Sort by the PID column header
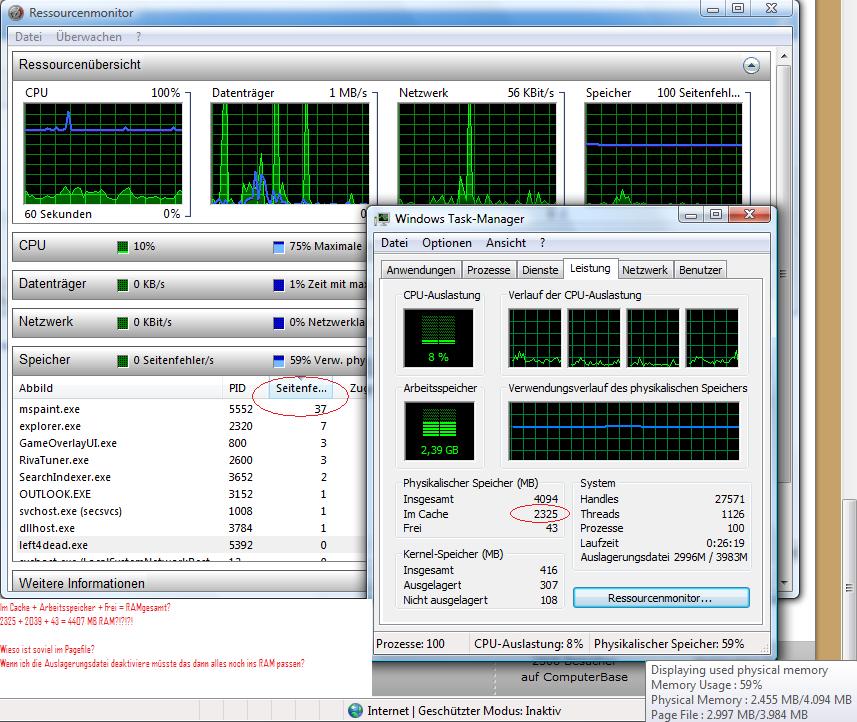This screenshot has width=857, height=722. [237, 388]
